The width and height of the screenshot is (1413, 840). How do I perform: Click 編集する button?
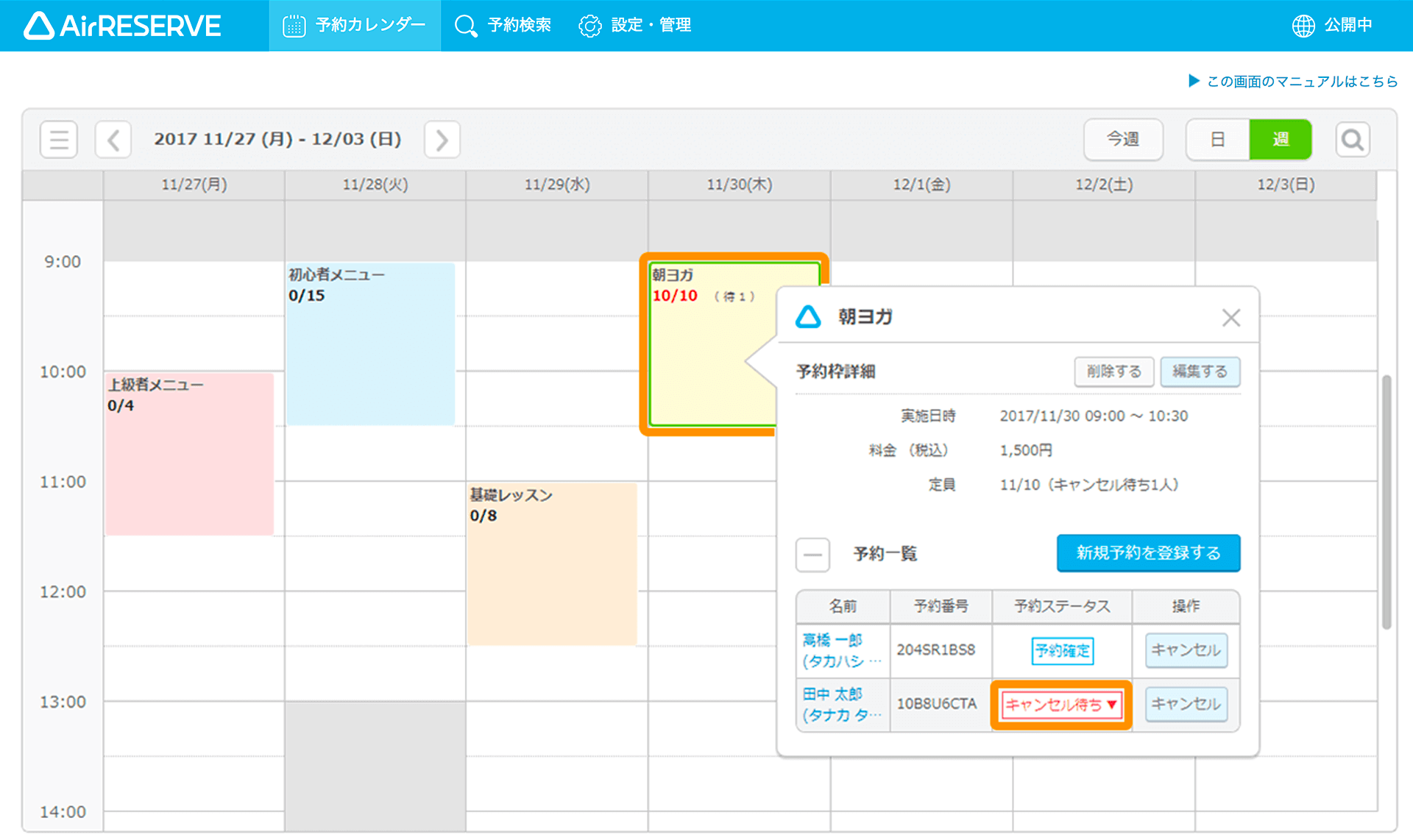1200,371
